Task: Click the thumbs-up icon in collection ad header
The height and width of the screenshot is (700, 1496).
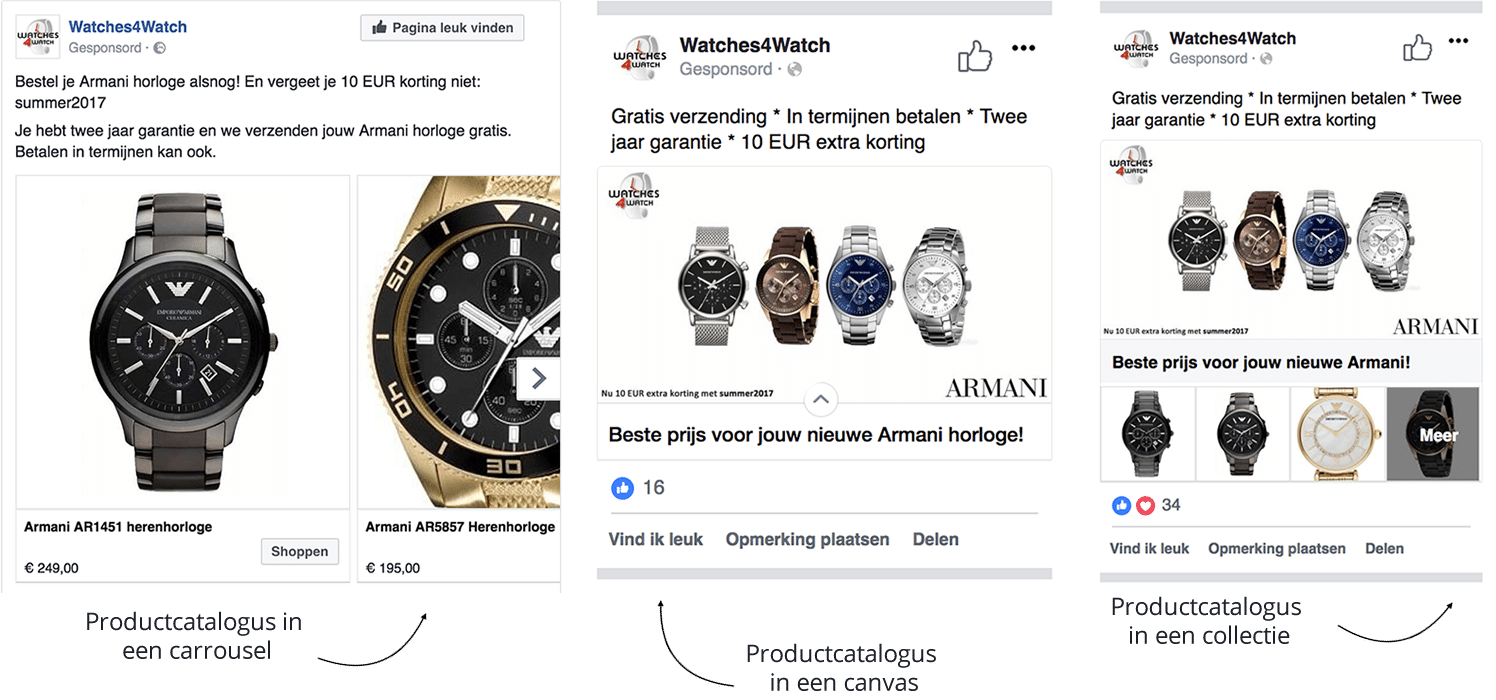Action: [1417, 47]
